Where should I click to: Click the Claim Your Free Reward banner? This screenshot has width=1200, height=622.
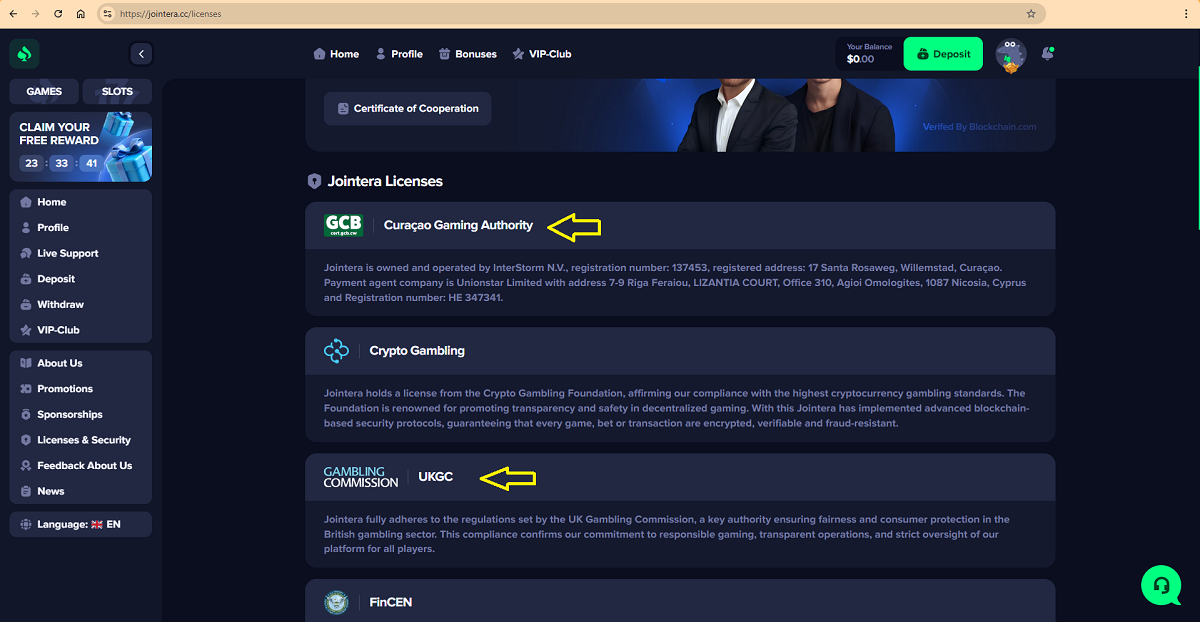pos(81,146)
